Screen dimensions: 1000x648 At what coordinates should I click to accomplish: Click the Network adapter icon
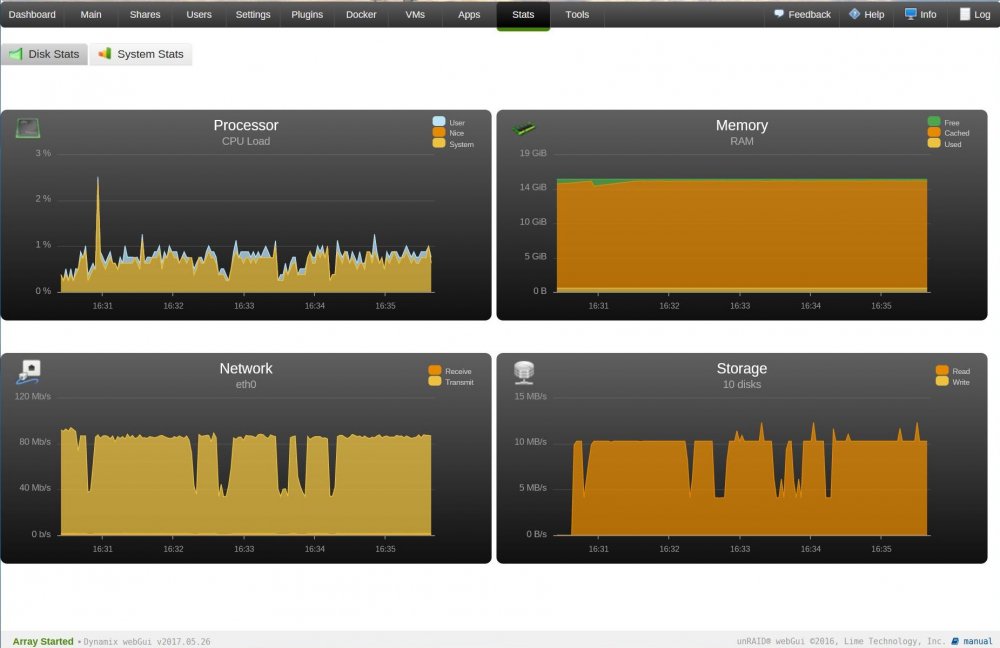(29, 371)
